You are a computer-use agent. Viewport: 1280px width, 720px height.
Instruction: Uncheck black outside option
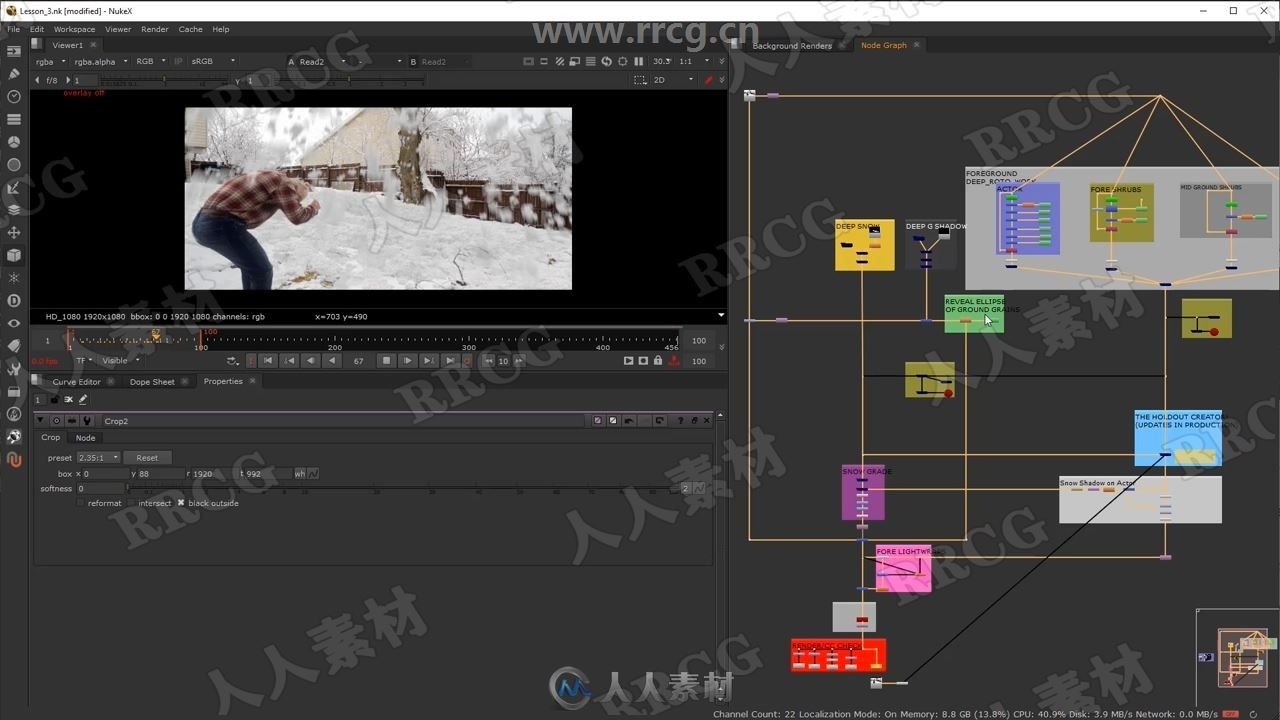click(181, 503)
